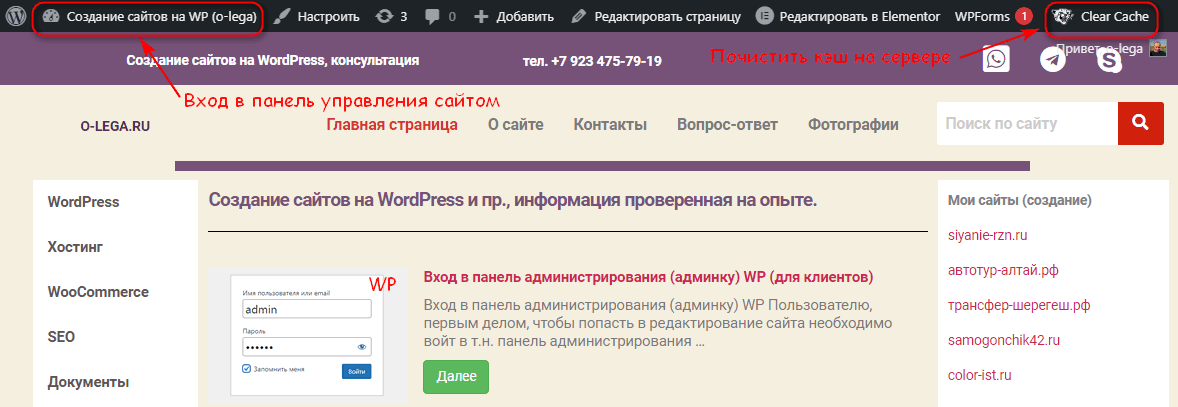Go to the O-LEGA.RU site logo
The image size is (1178, 407).
pos(116,127)
